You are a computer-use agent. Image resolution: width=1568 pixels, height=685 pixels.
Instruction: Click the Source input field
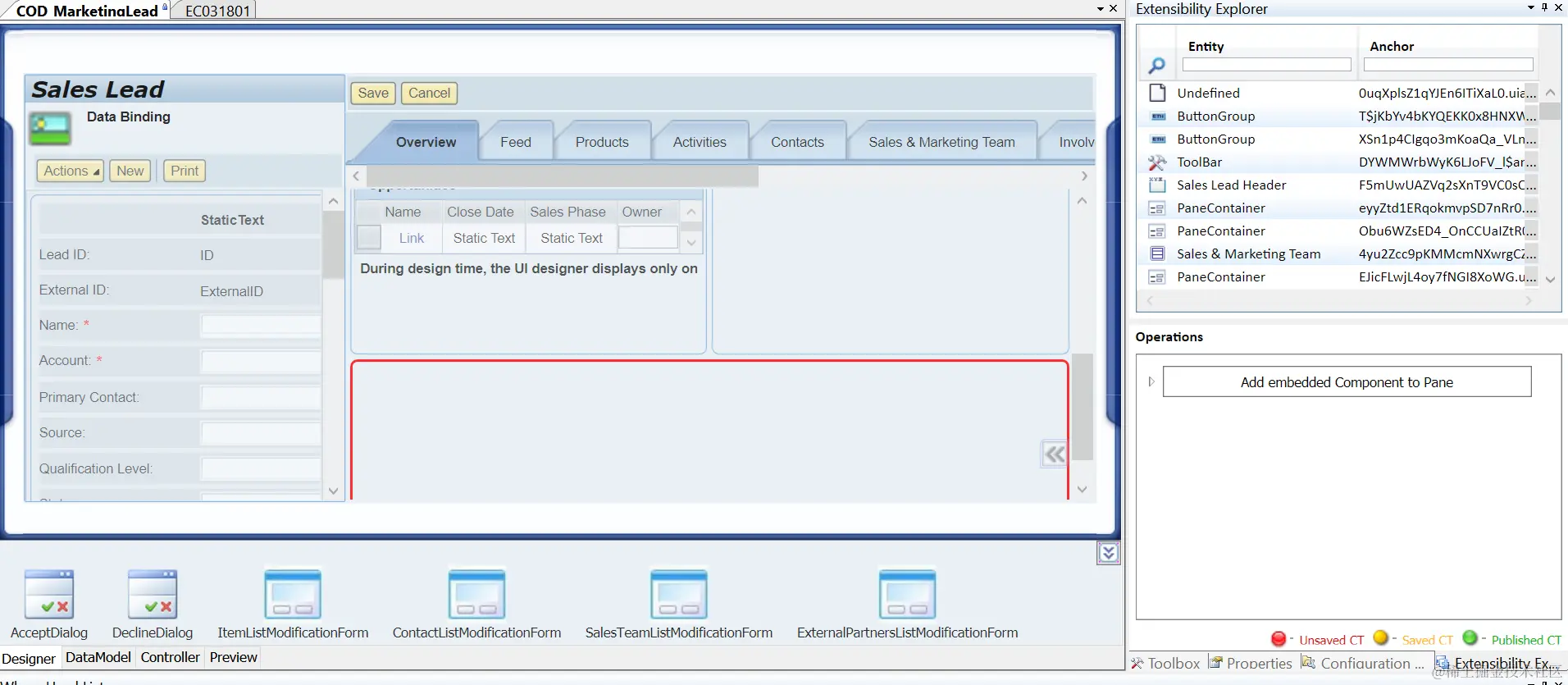(x=261, y=433)
